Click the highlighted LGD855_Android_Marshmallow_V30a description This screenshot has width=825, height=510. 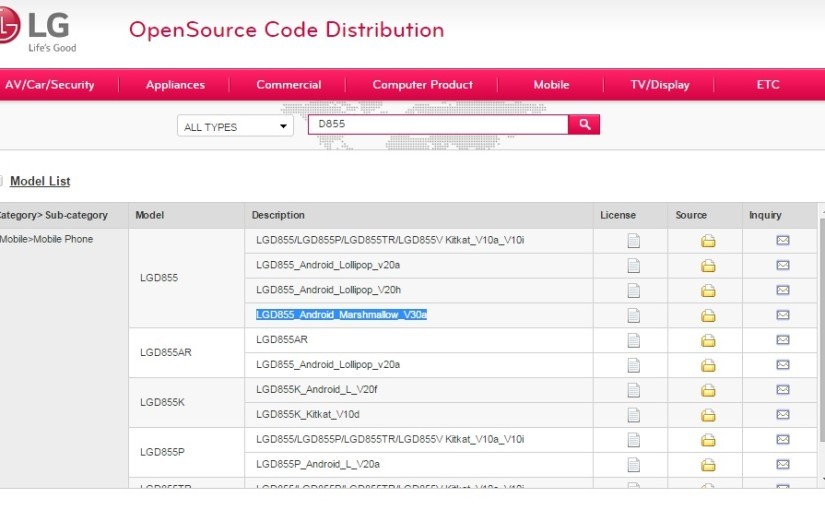[341, 315]
